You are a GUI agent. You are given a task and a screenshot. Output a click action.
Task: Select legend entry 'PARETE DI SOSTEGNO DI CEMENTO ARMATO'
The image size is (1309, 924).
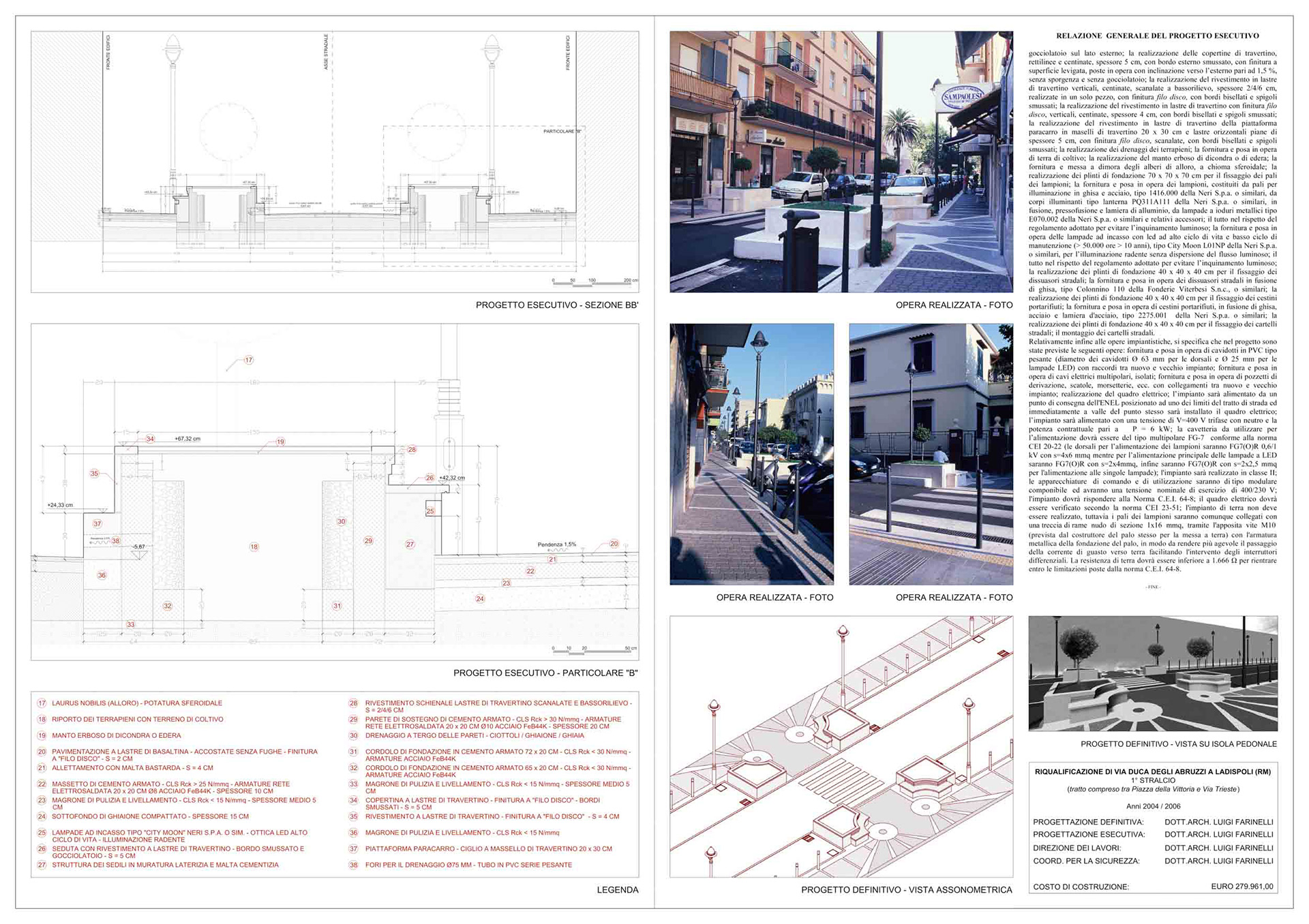point(494,723)
